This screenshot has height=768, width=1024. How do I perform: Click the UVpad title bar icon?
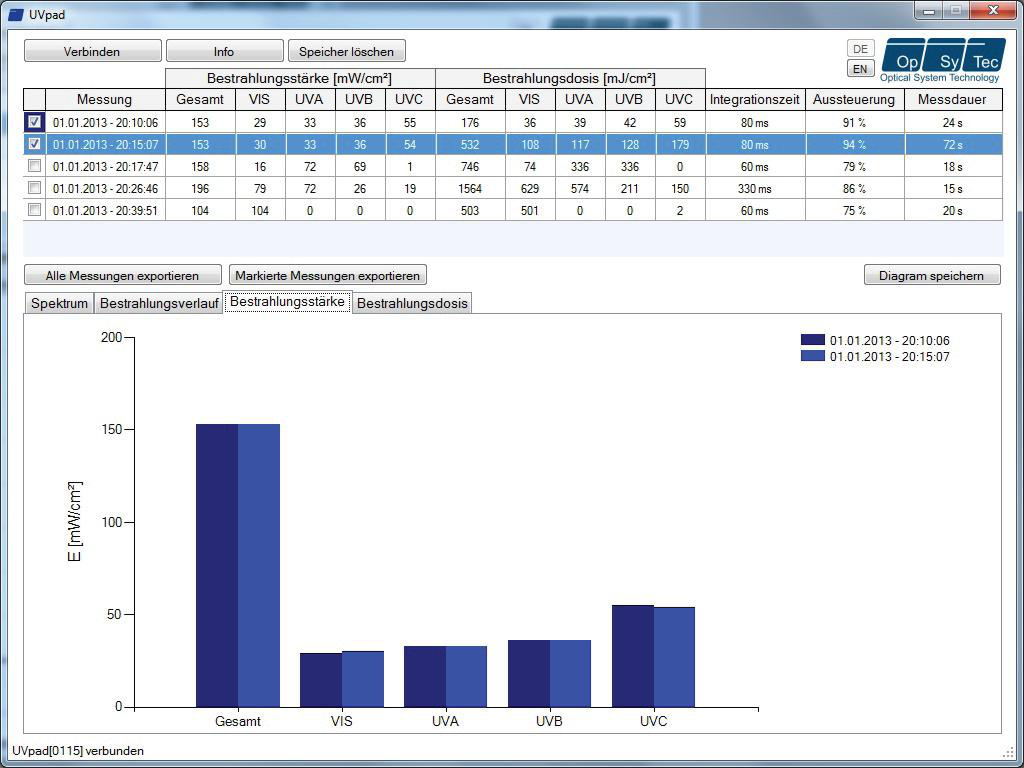15,14
